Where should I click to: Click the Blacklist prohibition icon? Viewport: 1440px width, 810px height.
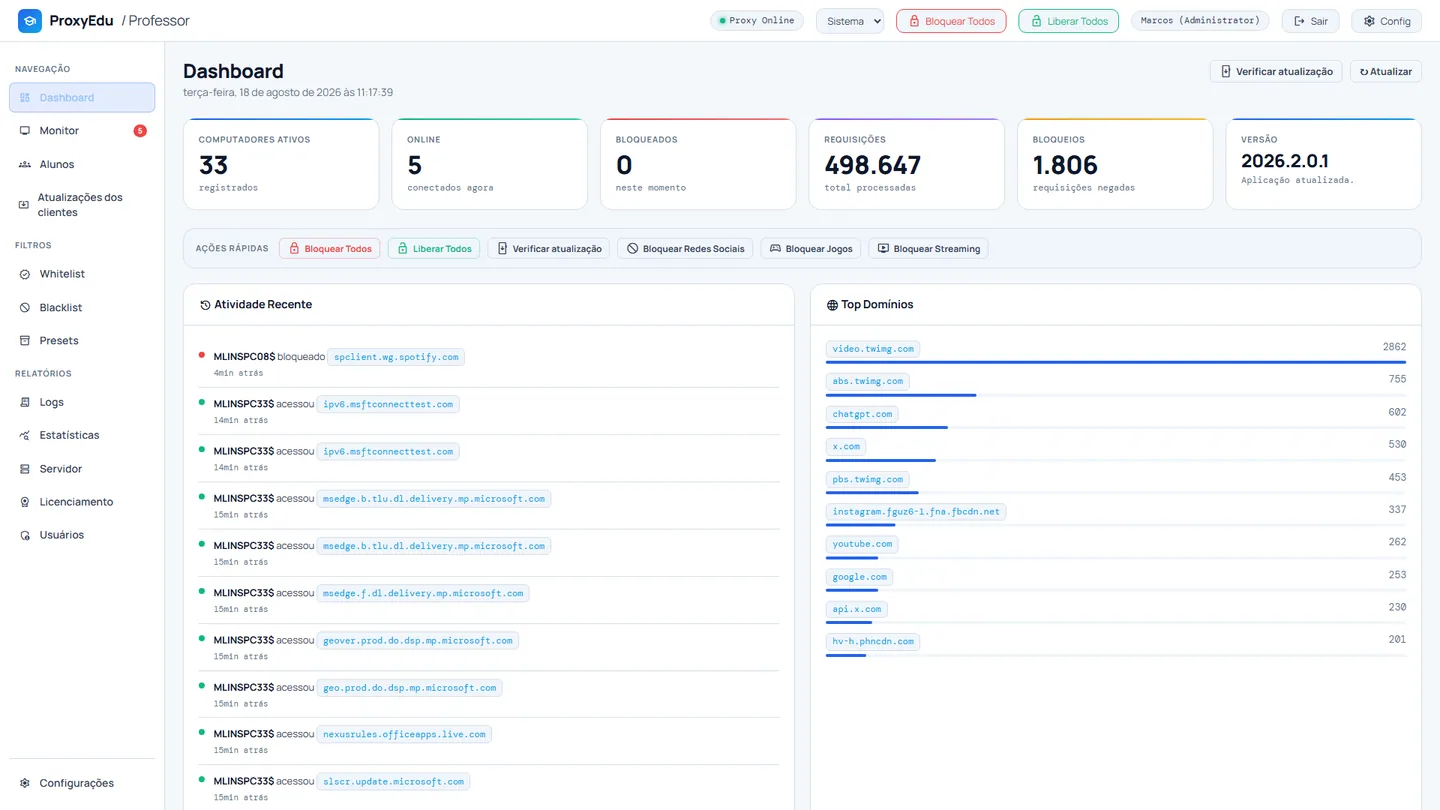pyautogui.click(x=25, y=308)
